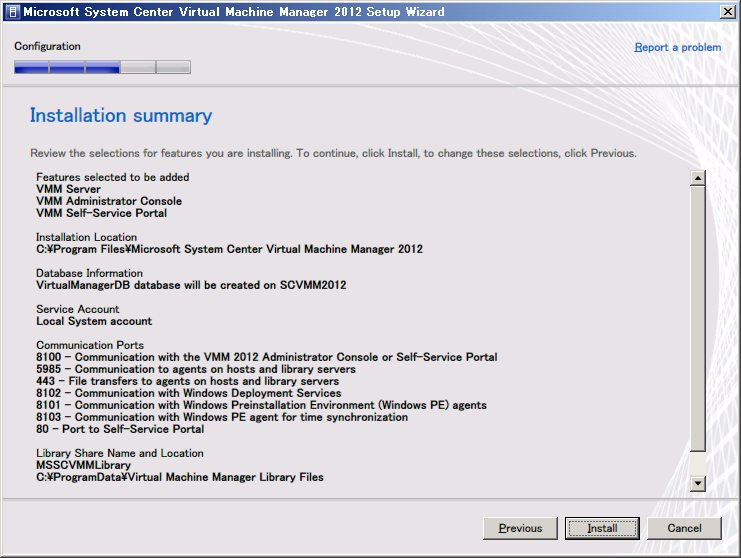Screen dimensions: 741x558
Task: Click the 'Communication Ports' heading
Action: (x=90, y=345)
